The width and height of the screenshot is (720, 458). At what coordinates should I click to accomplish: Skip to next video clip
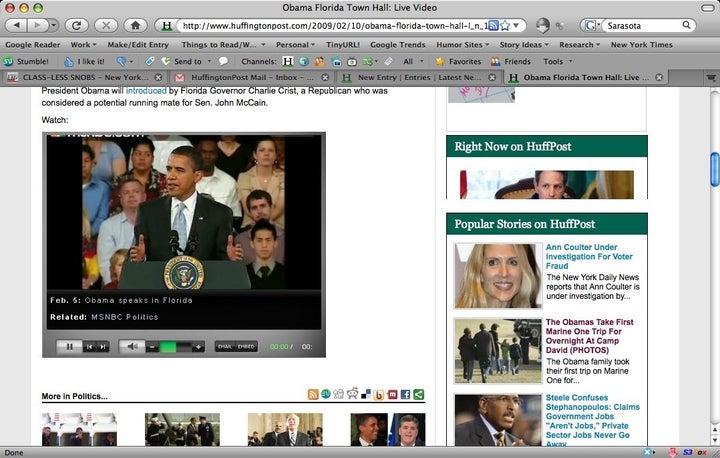click(x=103, y=346)
